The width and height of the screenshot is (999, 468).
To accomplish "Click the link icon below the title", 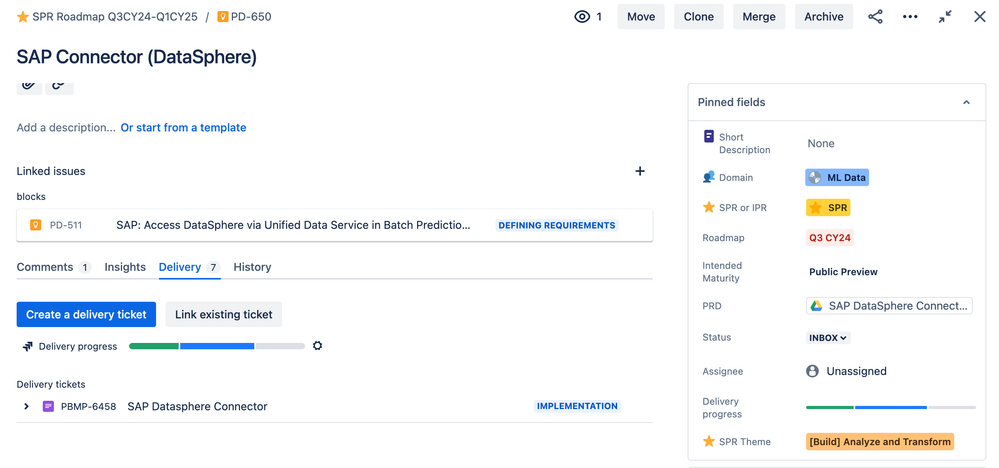I will click(59, 85).
